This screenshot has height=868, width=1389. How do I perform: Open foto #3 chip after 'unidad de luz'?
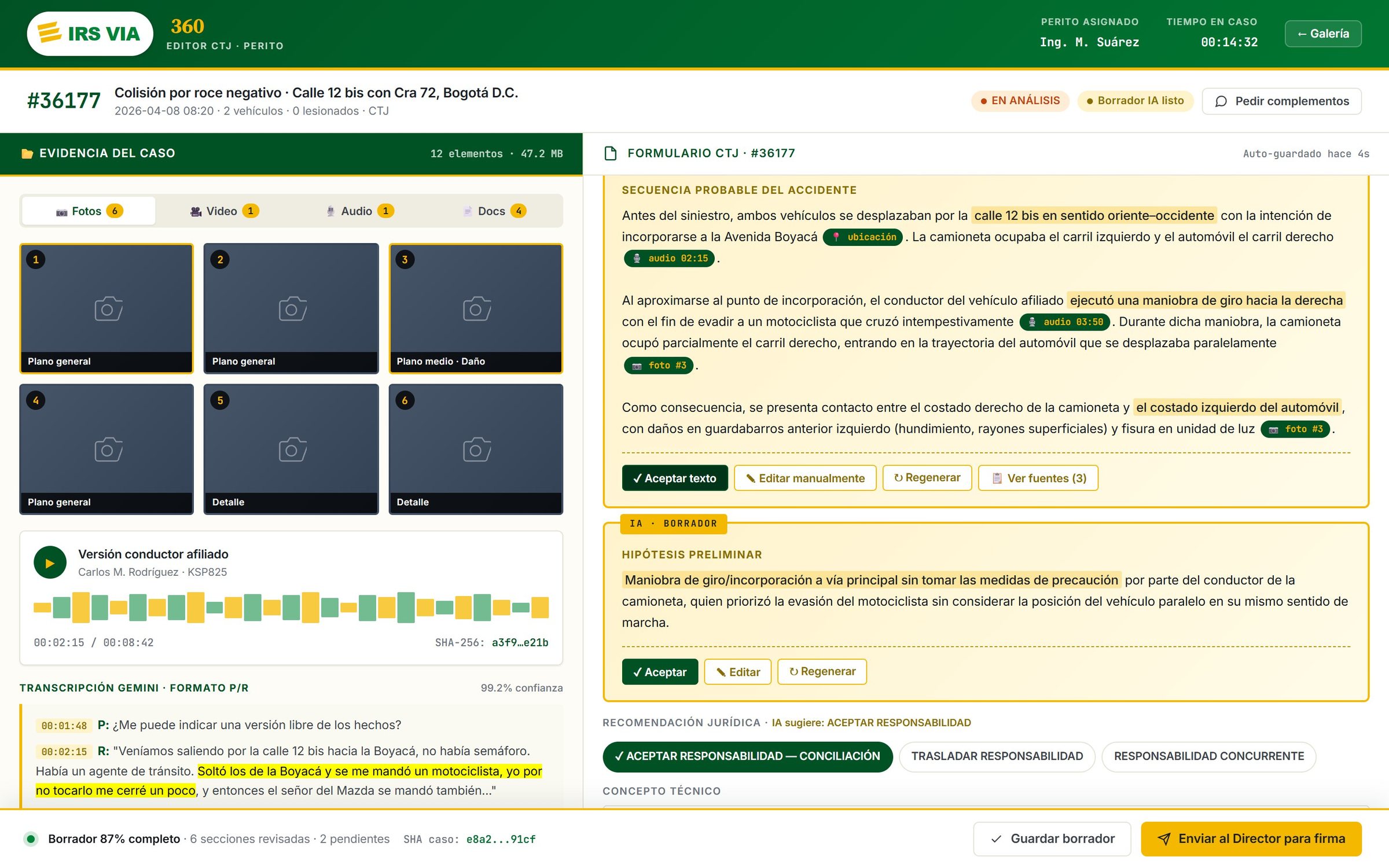click(1295, 429)
